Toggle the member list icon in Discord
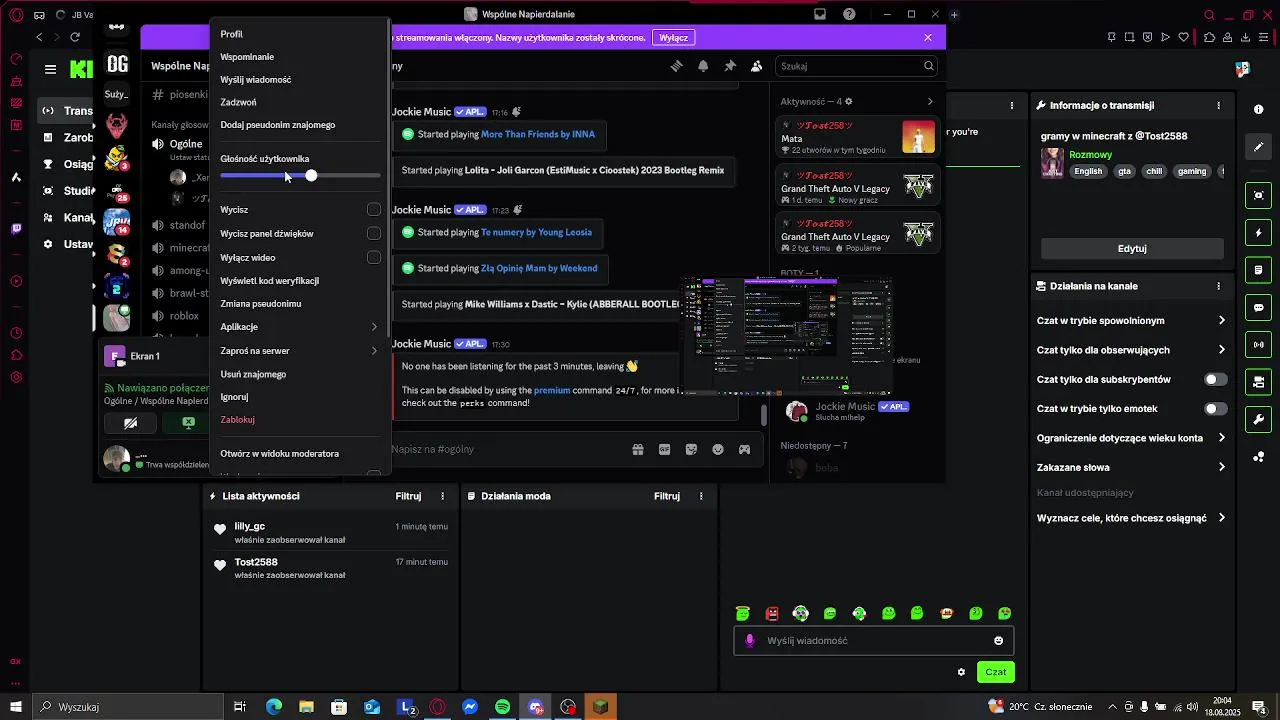 [756, 66]
